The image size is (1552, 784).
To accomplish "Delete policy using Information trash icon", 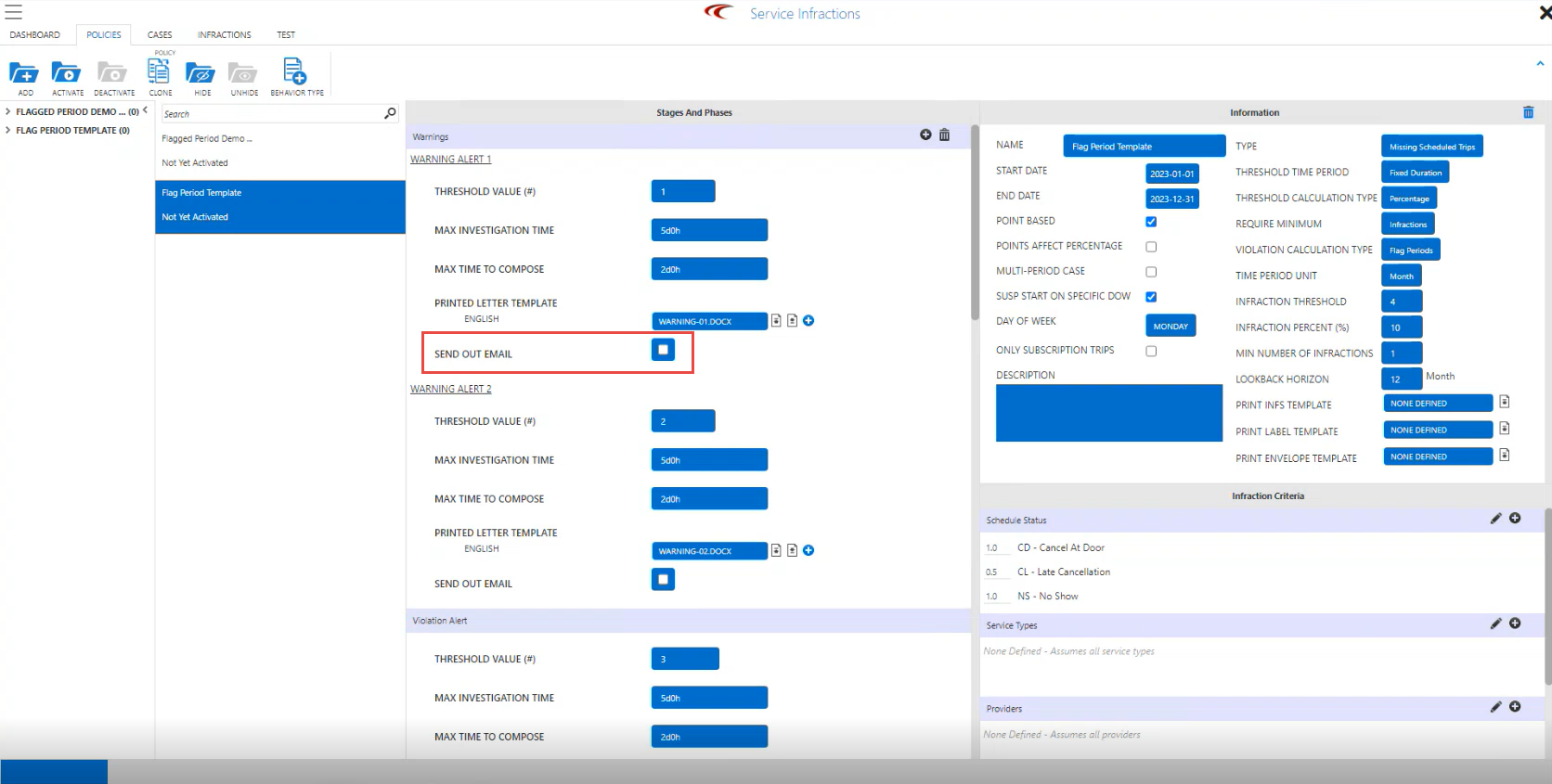I will (x=1528, y=112).
